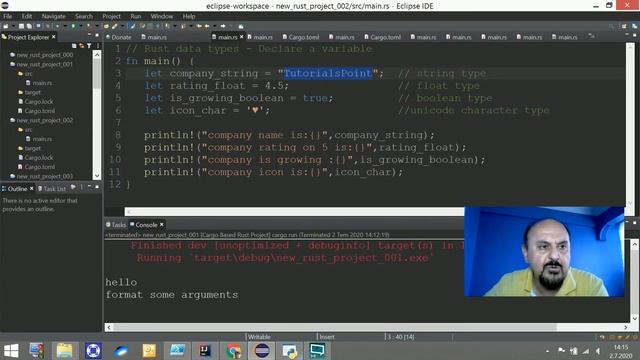Click the Debug toolbar icon
The width and height of the screenshot is (640, 360).
tap(58, 26)
